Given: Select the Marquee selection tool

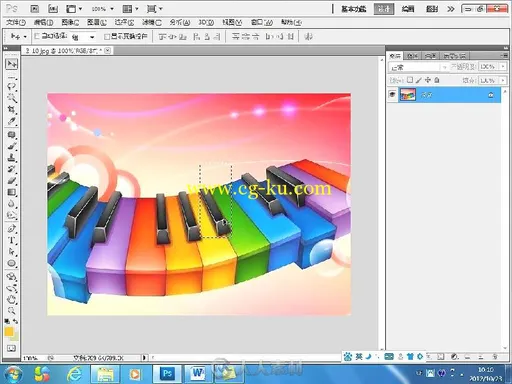Looking at the screenshot, I should (x=12, y=77).
